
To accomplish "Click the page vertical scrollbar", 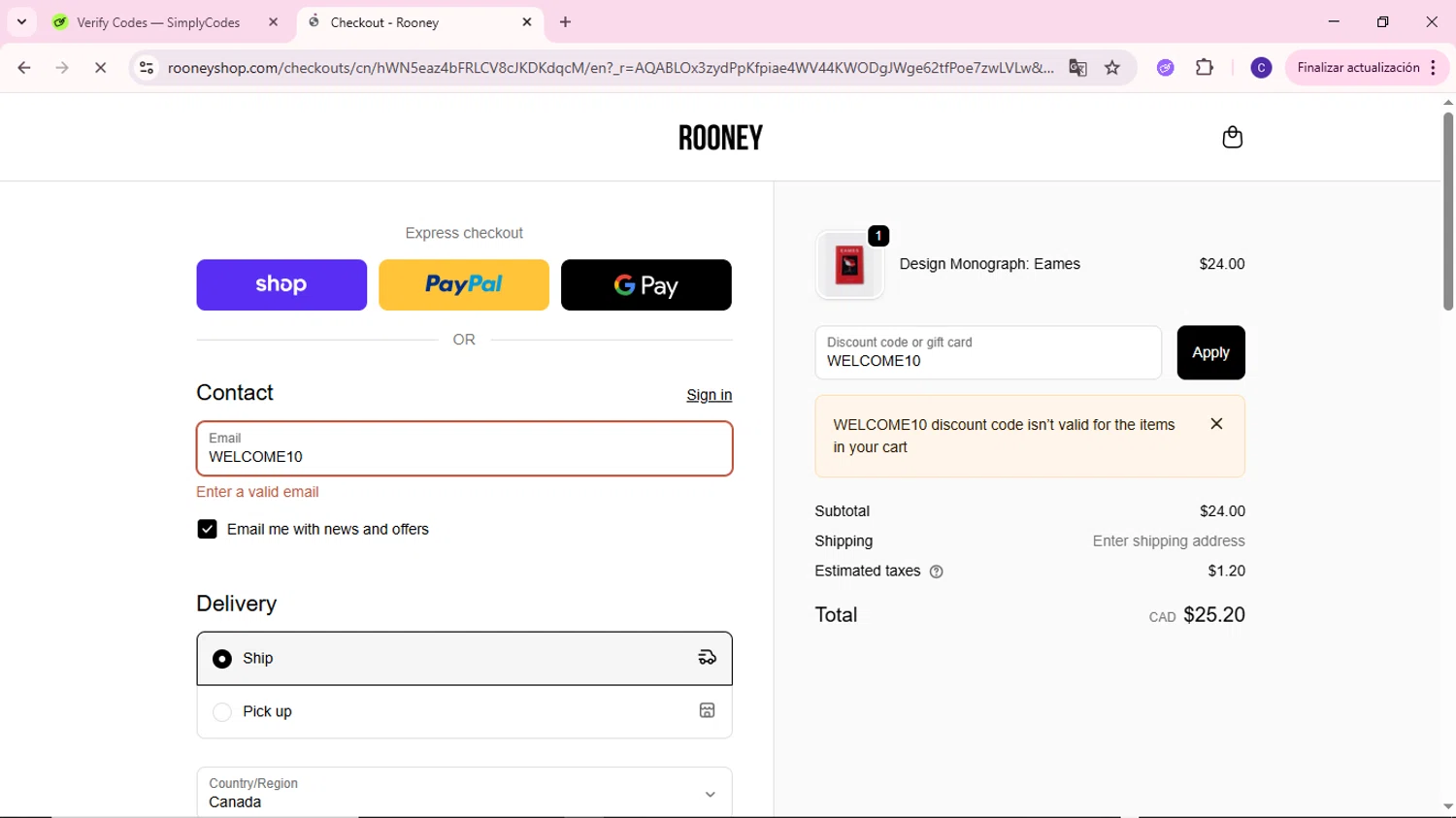I will (x=1447, y=212).
